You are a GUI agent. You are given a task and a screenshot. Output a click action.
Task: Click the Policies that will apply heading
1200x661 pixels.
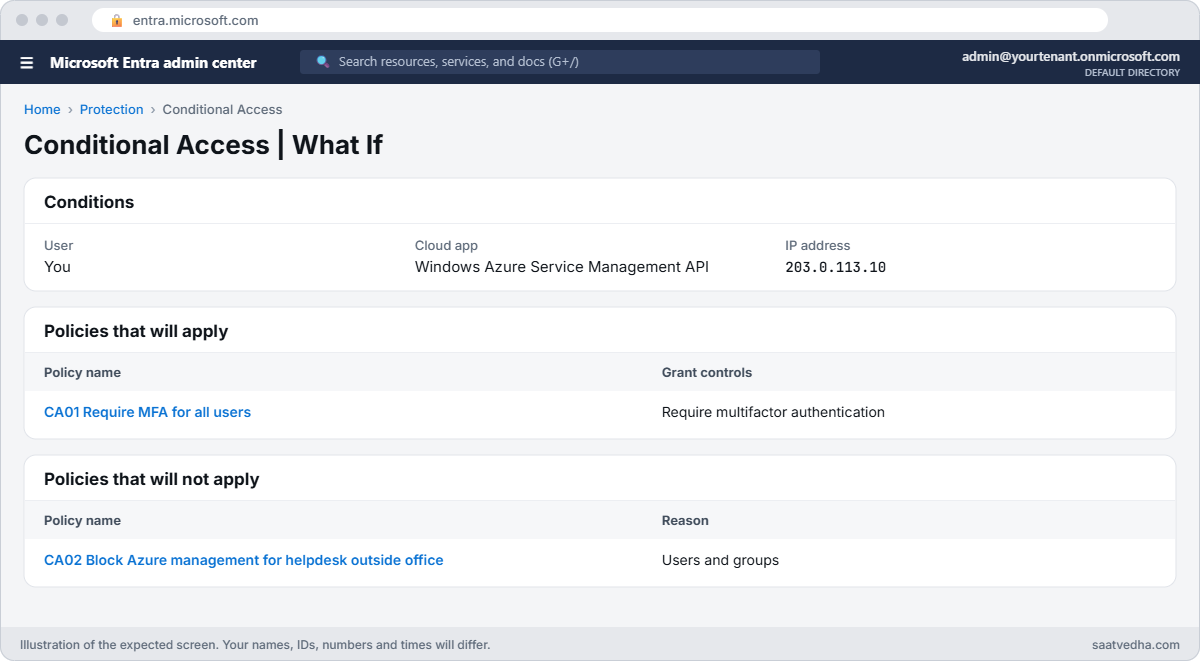tap(136, 331)
